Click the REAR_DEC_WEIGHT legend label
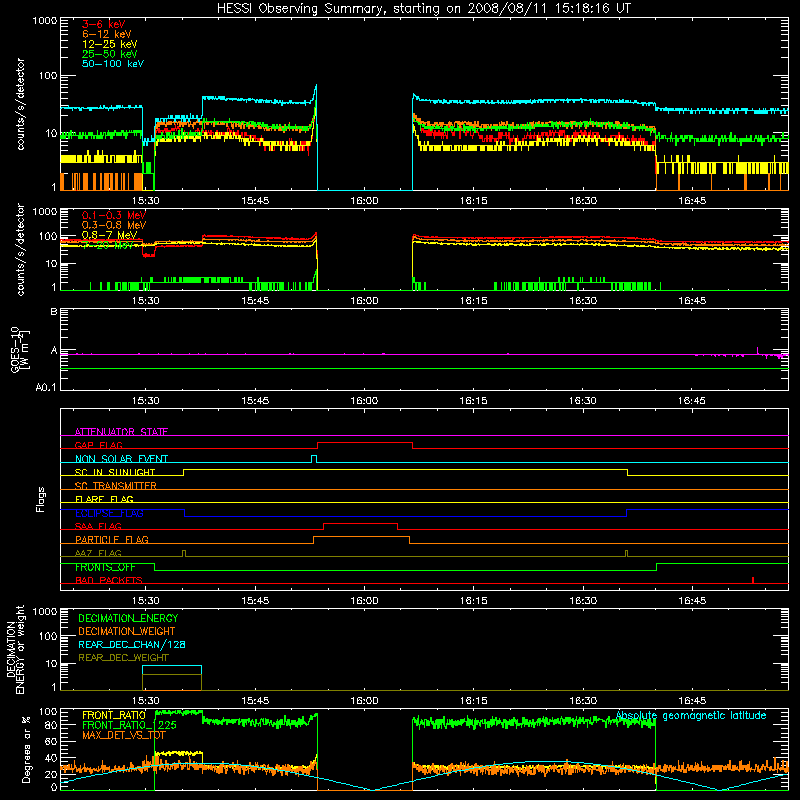 click(x=123, y=658)
